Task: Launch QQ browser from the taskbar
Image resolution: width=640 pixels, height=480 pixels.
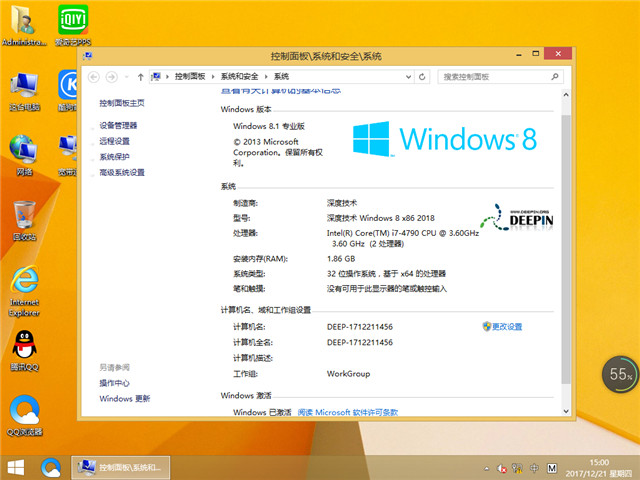Action: 51,467
